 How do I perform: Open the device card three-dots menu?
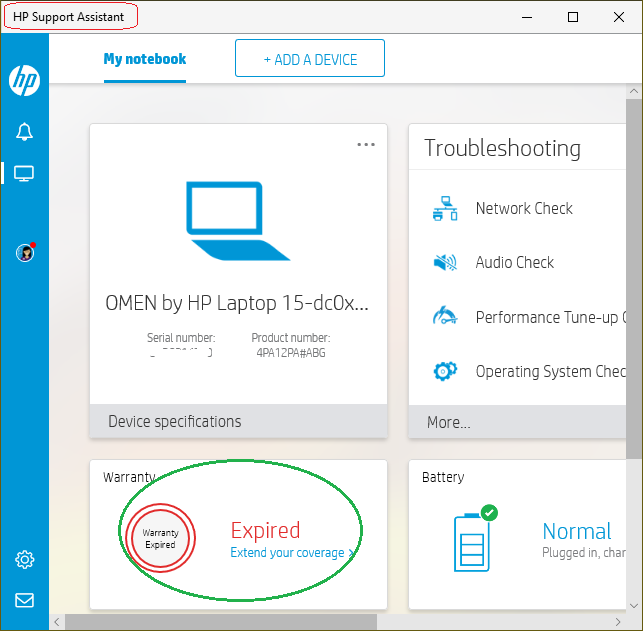tap(366, 144)
